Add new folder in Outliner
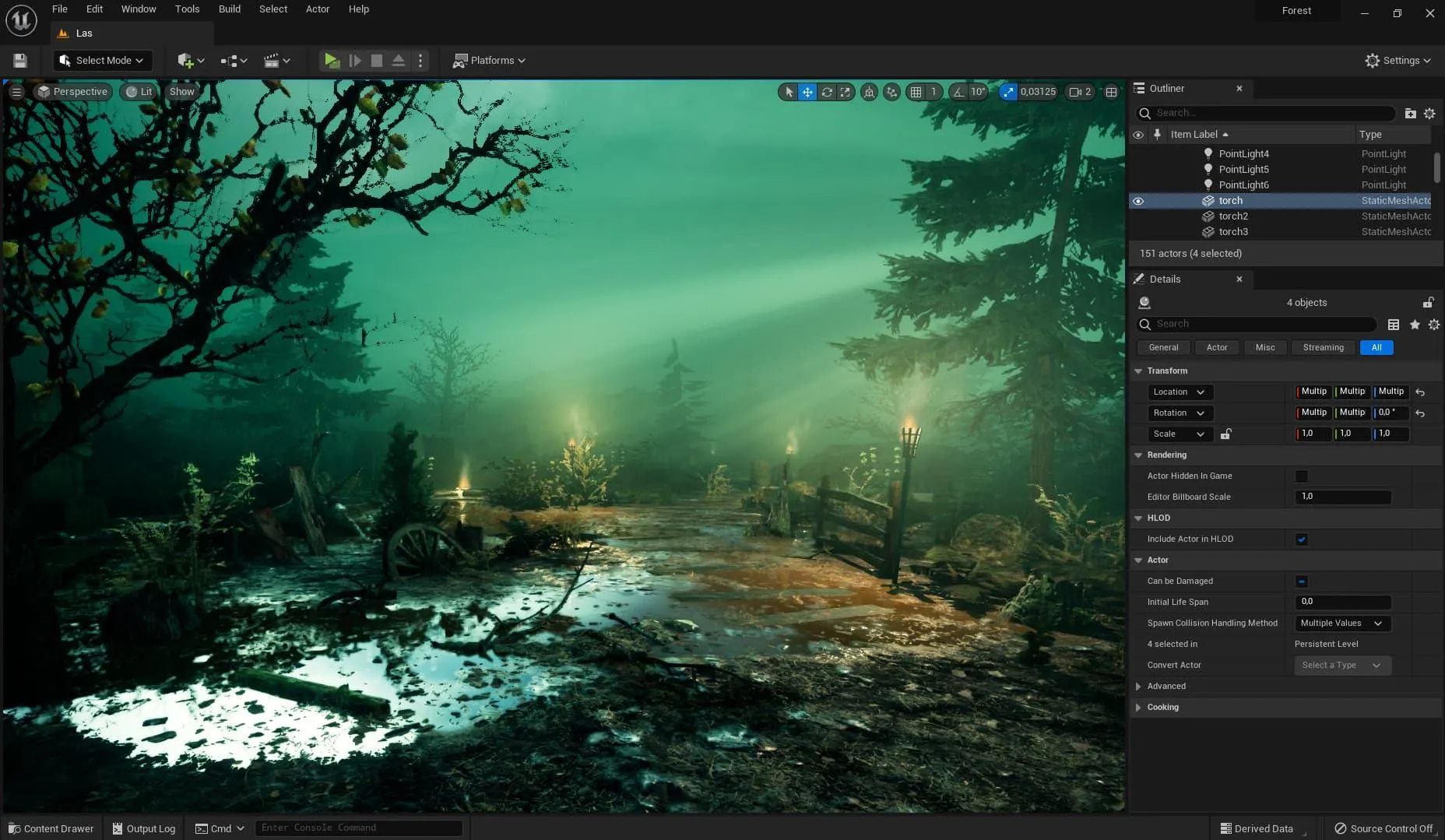Screen dimensions: 1445x840 [x=1410, y=113]
